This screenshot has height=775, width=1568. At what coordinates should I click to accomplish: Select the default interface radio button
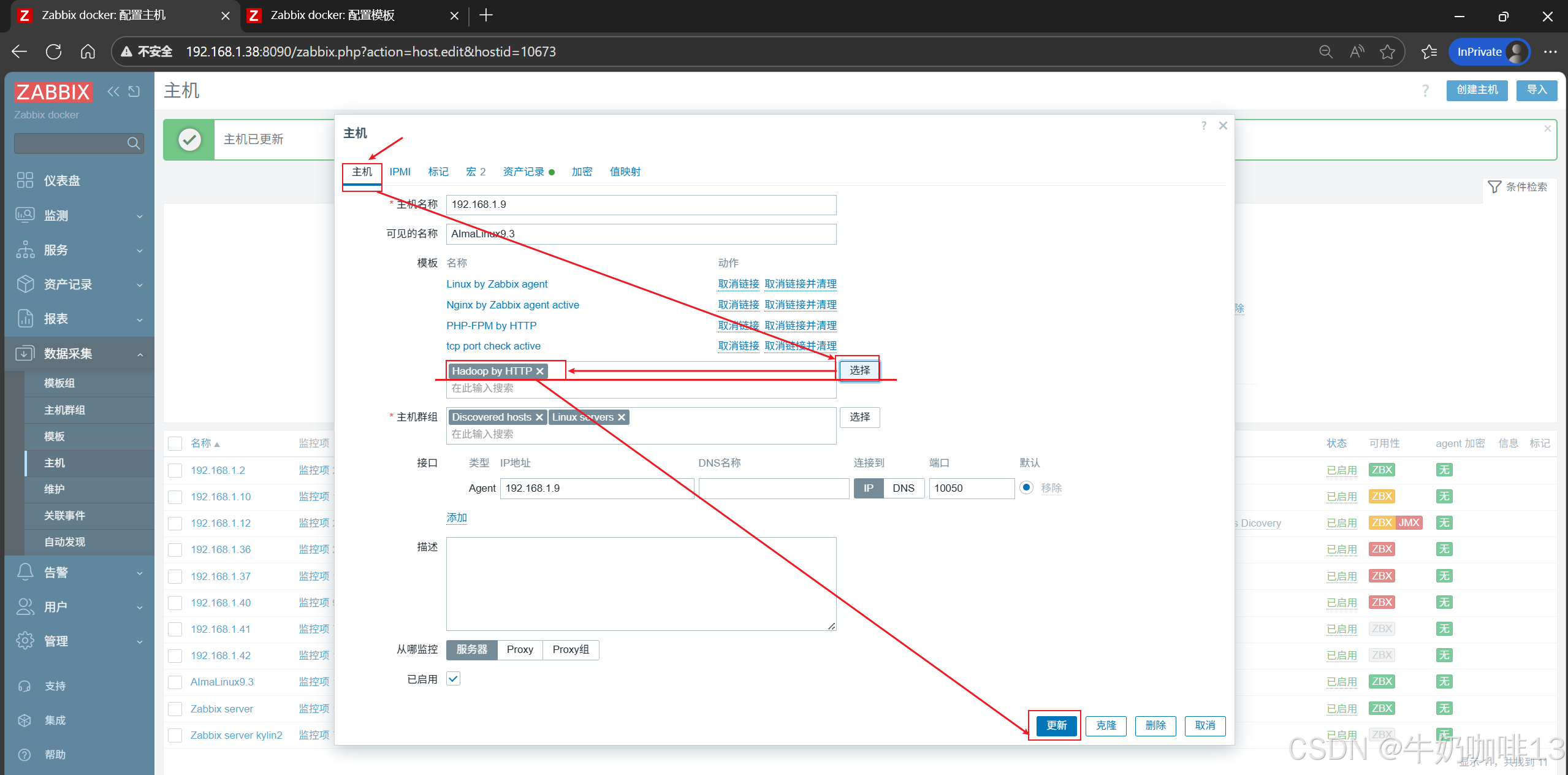pos(1027,488)
